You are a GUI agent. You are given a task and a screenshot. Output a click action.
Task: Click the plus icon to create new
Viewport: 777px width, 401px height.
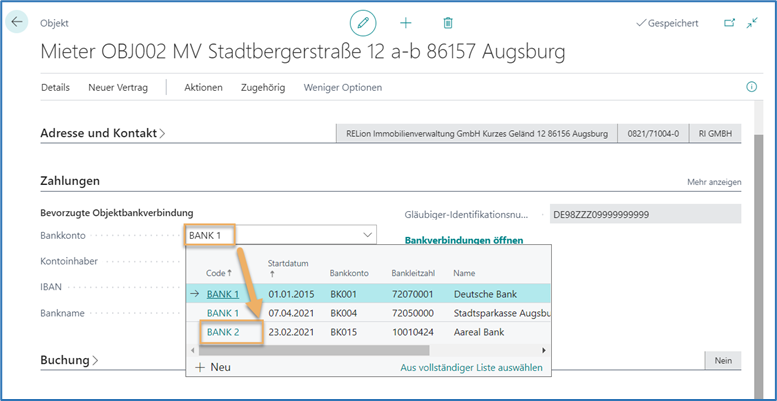point(406,22)
